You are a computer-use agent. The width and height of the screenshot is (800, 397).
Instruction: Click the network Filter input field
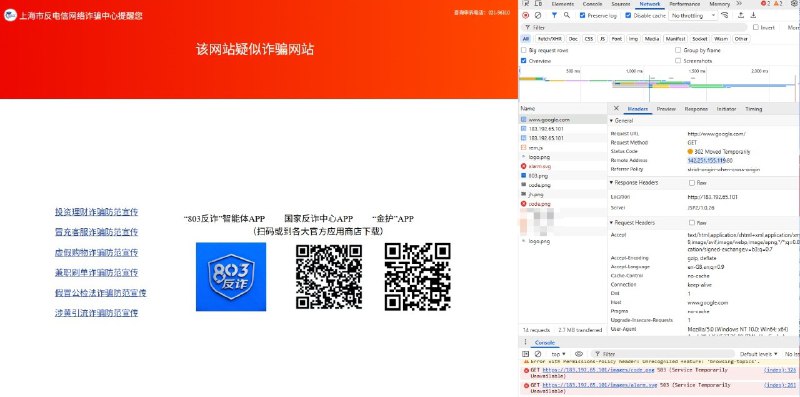[634, 27]
